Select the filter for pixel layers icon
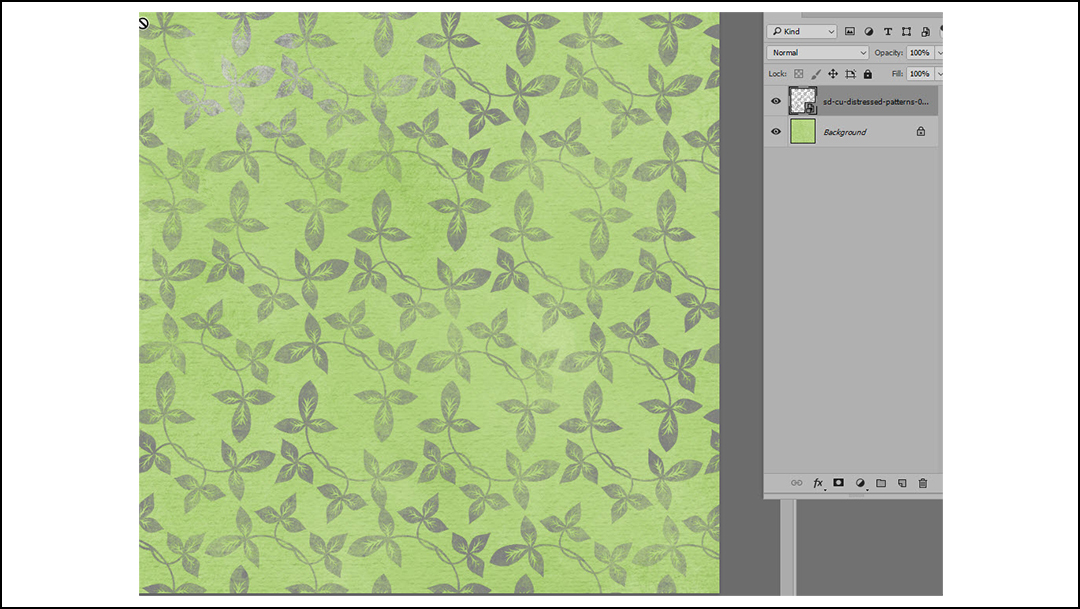The width and height of the screenshot is (1080, 609). 850,31
